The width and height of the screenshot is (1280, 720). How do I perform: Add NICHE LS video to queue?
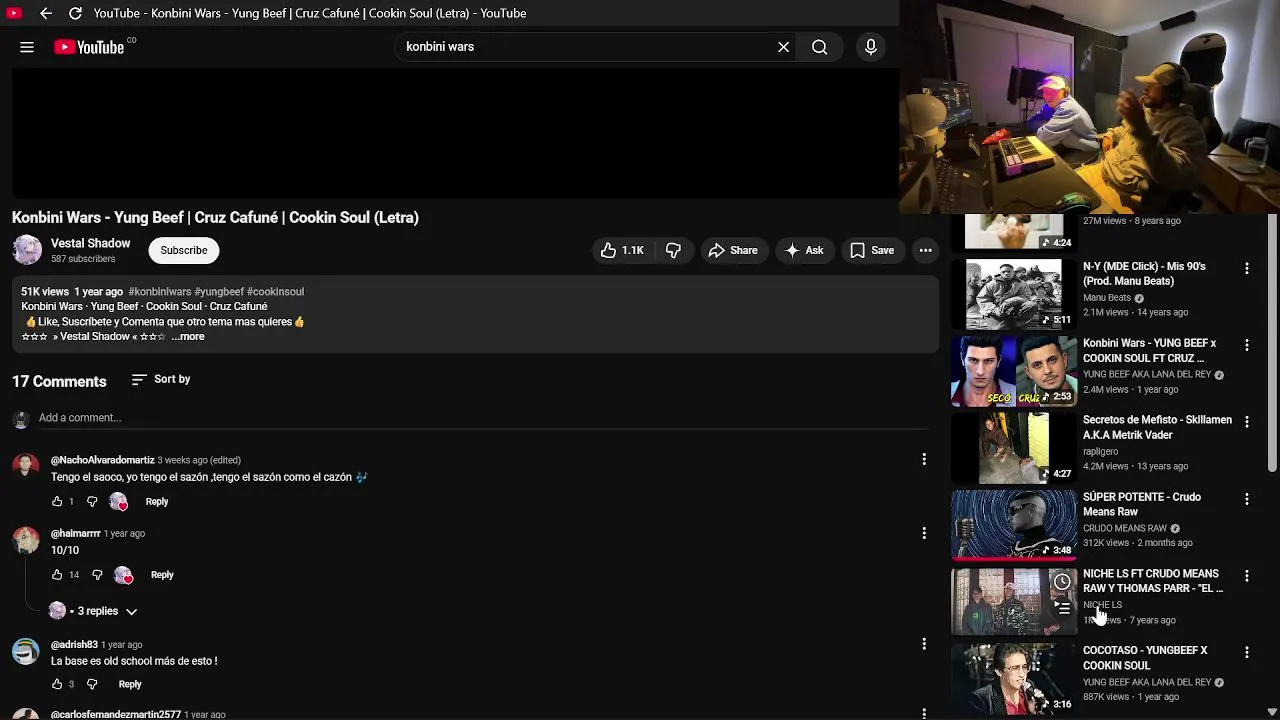coord(1062,608)
